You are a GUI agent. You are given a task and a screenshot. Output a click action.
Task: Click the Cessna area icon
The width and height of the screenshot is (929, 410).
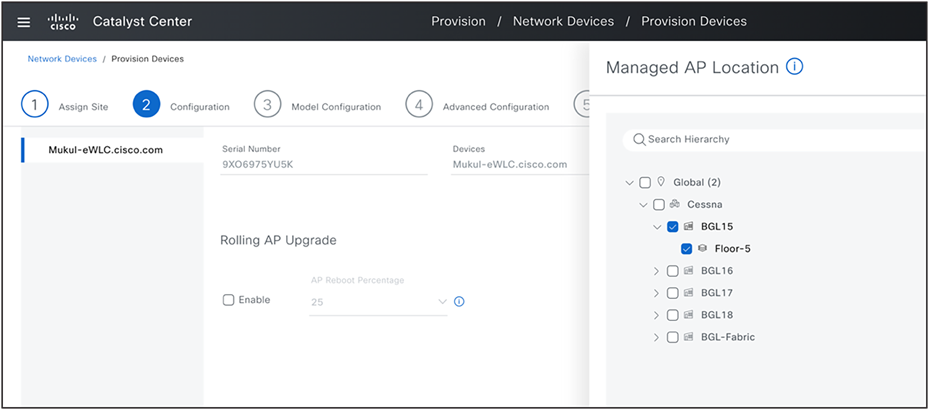pos(675,204)
